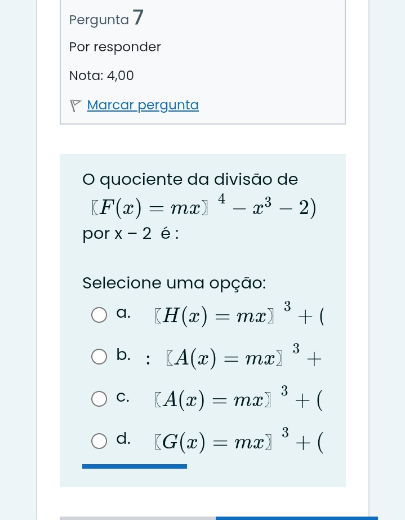Click the blue button at the bottom edge

point(297,518)
